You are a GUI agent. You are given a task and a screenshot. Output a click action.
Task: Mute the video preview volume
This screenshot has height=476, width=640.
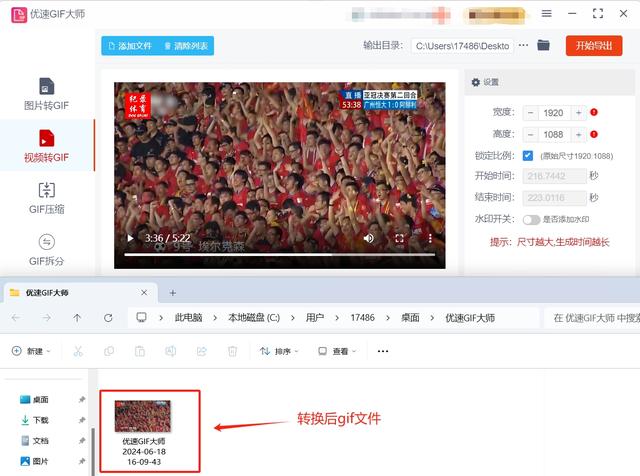[x=369, y=238]
